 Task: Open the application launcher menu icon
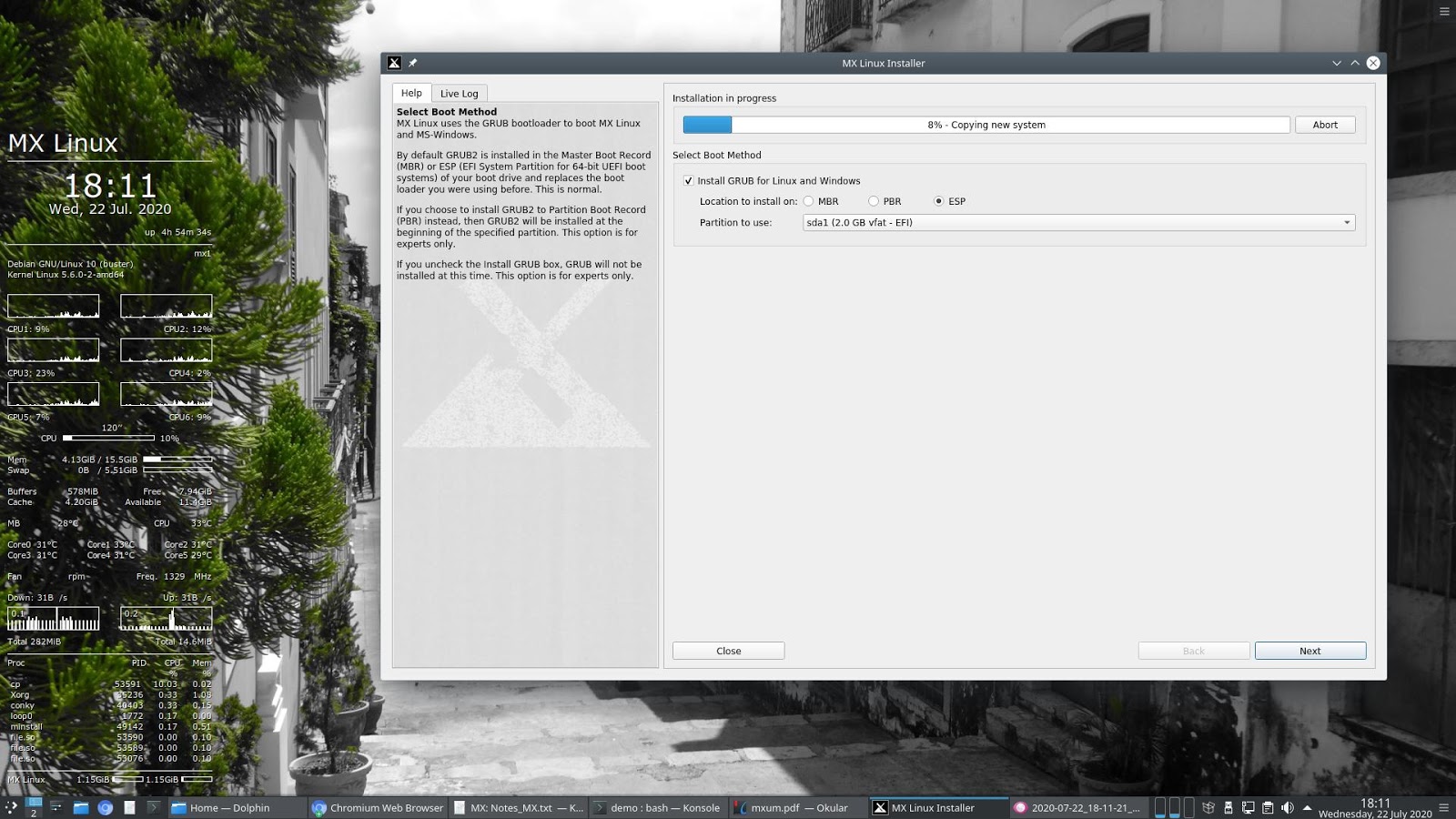(x=11, y=807)
